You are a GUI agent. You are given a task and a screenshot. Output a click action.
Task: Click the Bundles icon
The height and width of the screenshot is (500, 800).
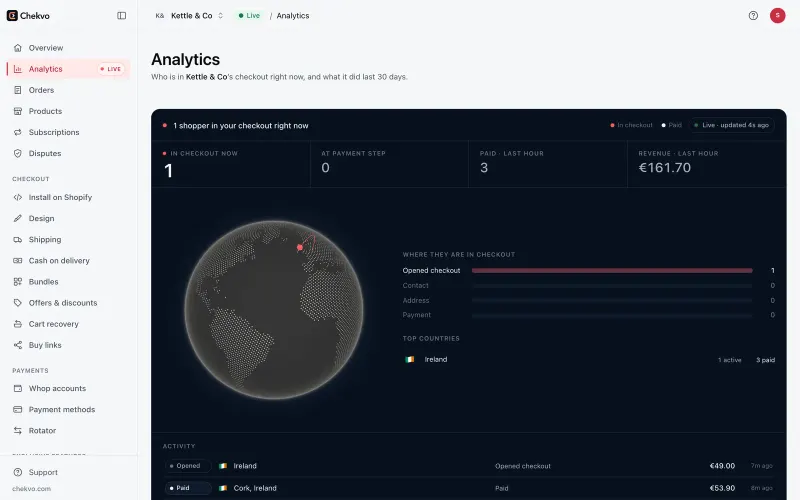pos(18,282)
